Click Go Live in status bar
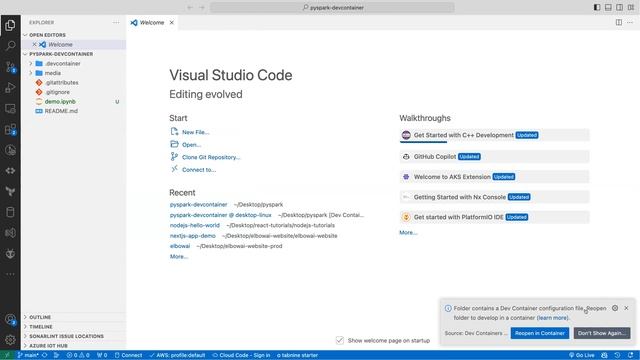This screenshot has width=640, height=360. (x=582, y=355)
